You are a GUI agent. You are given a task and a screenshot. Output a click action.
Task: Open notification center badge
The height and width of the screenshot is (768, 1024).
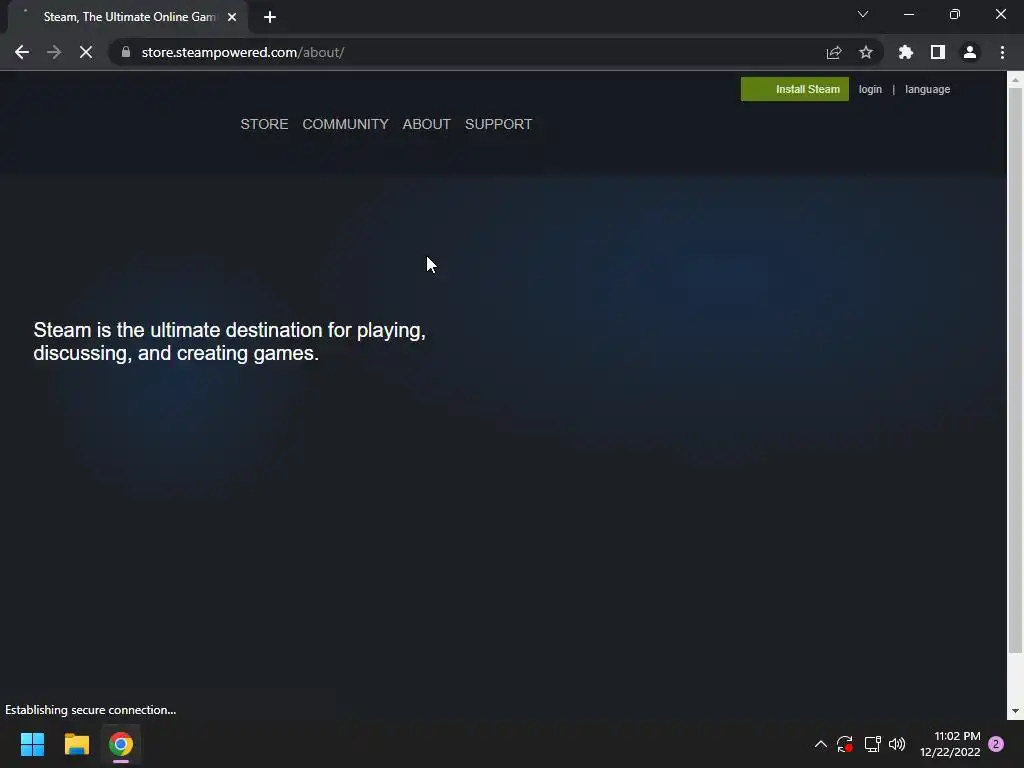tap(996, 744)
